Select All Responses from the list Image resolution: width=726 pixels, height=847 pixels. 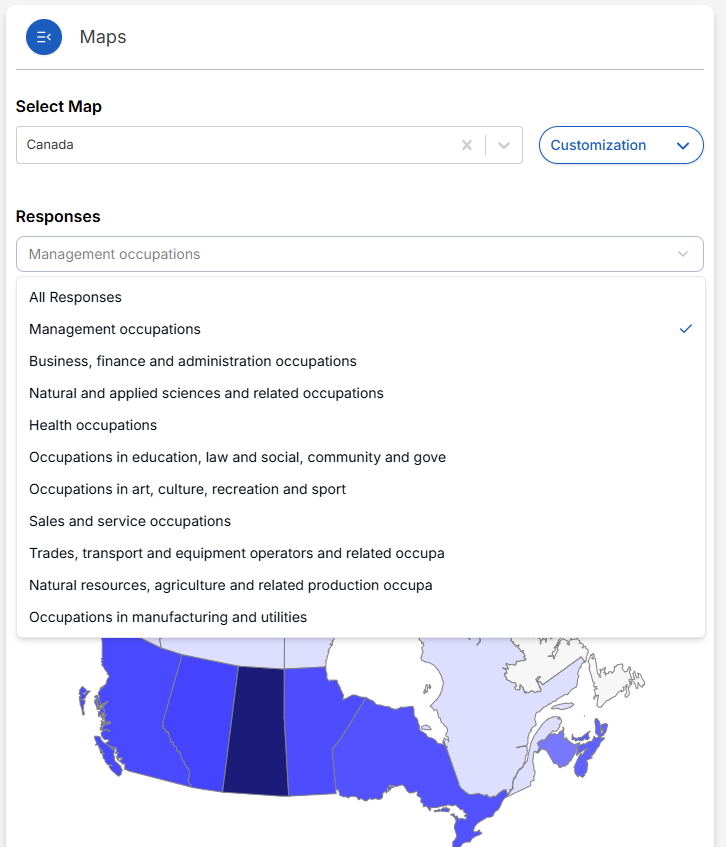pos(75,297)
